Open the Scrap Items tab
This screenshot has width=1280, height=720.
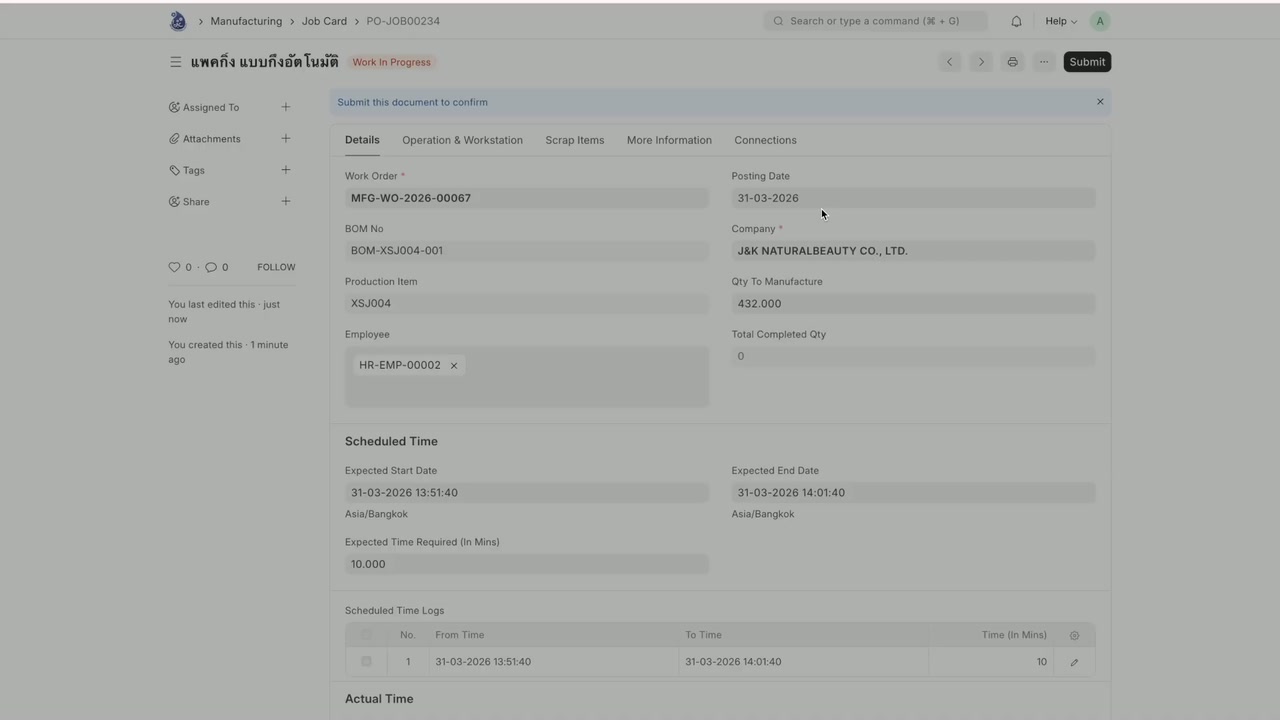point(575,140)
